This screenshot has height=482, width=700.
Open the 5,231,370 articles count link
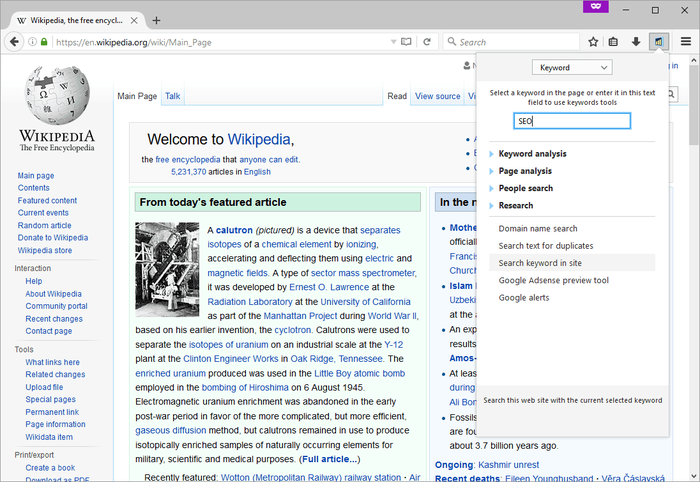click(188, 172)
